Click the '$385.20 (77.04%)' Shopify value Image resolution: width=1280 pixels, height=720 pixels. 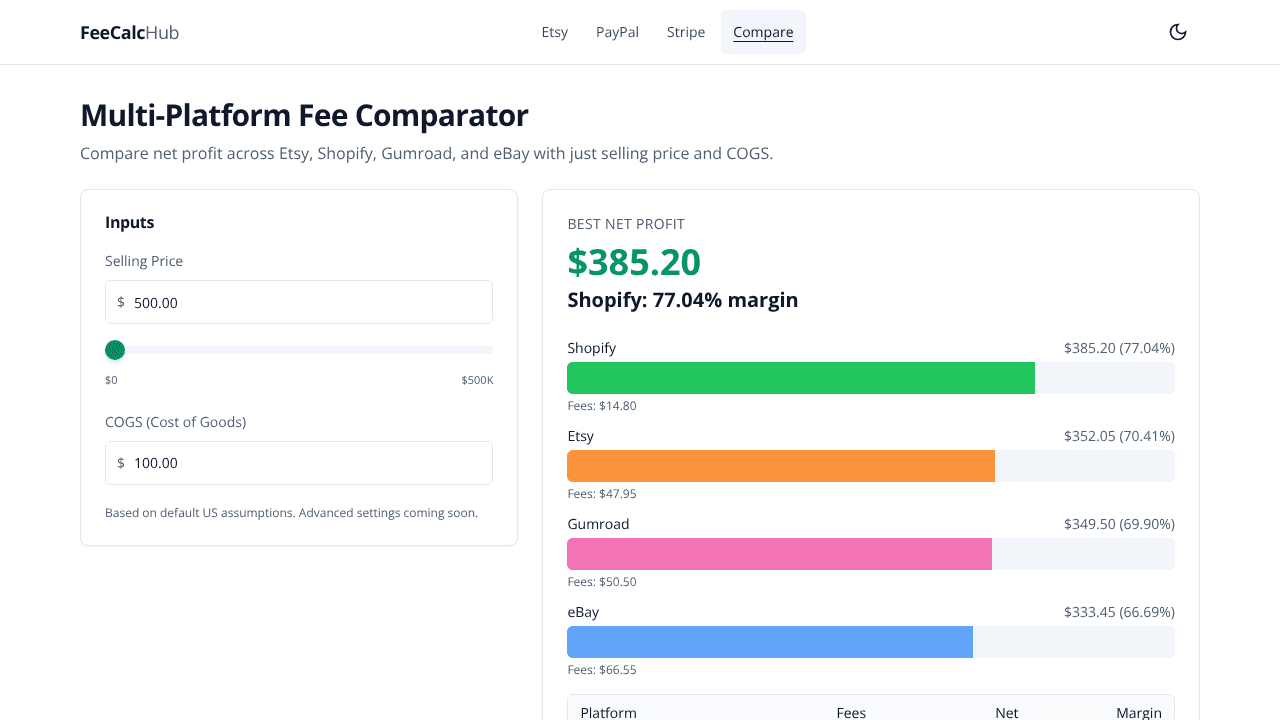[x=1119, y=348]
